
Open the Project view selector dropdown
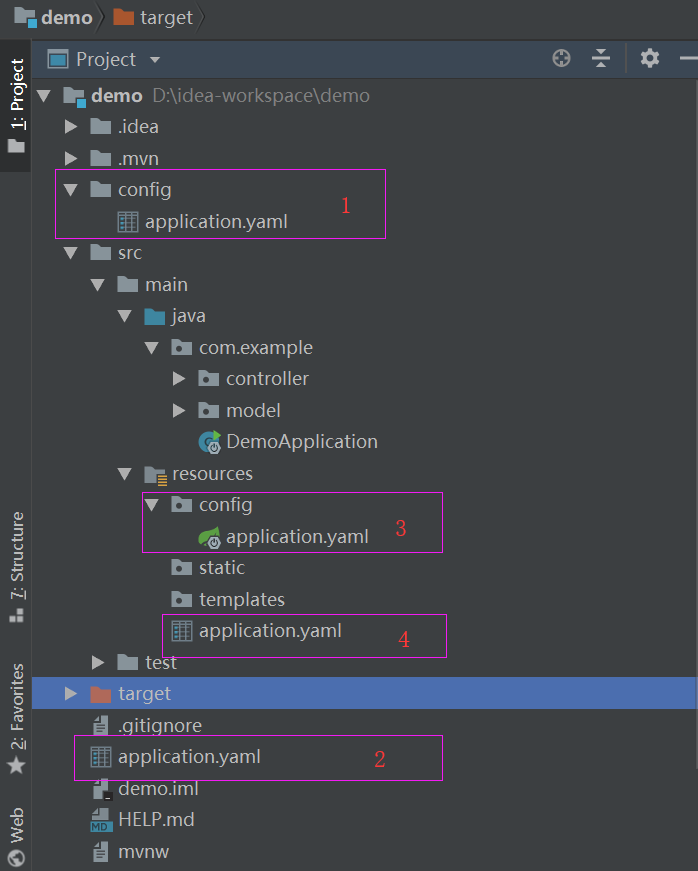click(155, 58)
